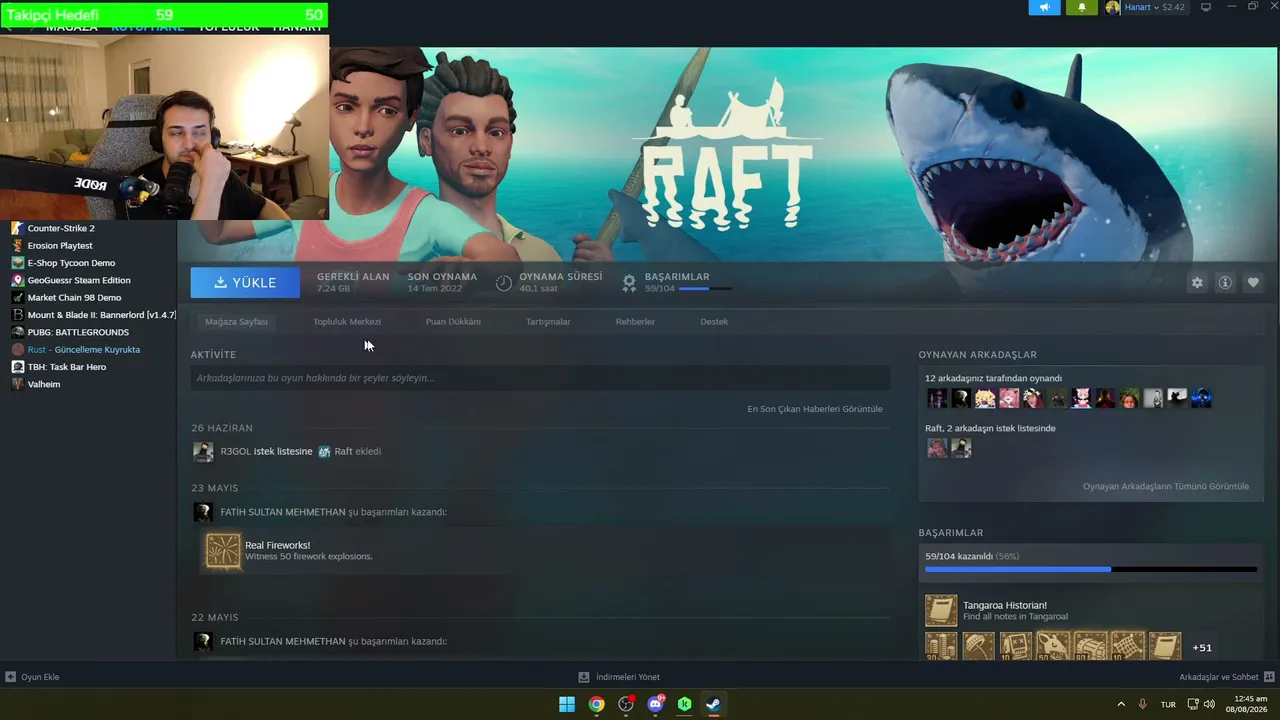The height and width of the screenshot is (720, 1280).
Task: Click the Başarımlar trophy icon in header
Action: (629, 283)
